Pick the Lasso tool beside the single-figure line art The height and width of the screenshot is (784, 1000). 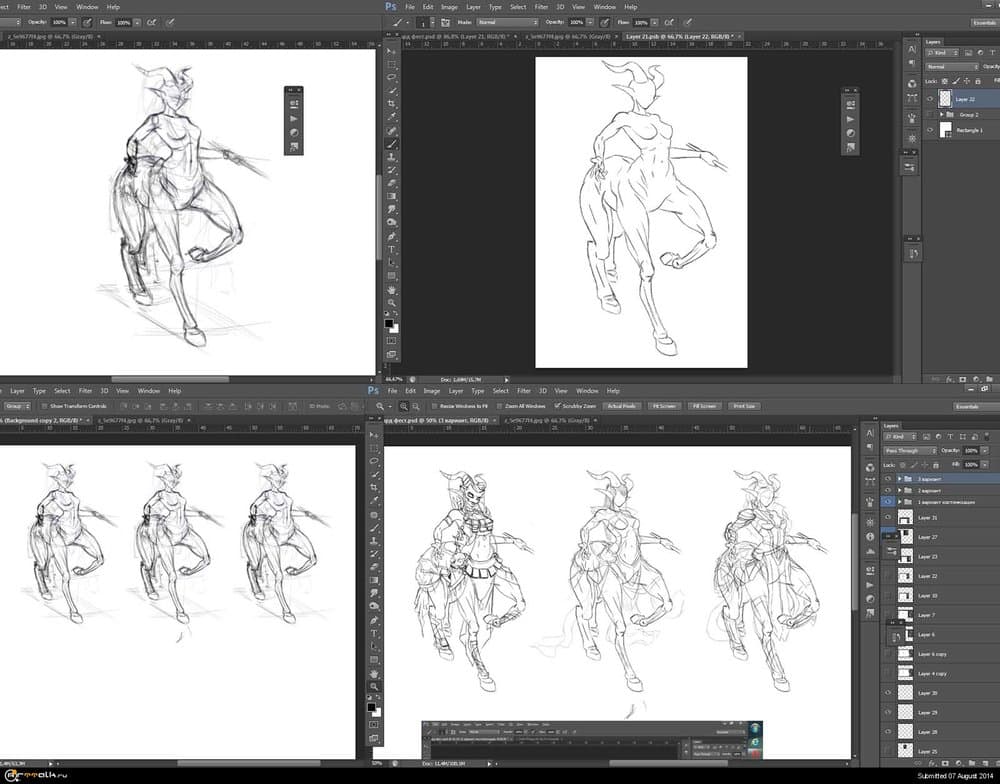[391, 77]
